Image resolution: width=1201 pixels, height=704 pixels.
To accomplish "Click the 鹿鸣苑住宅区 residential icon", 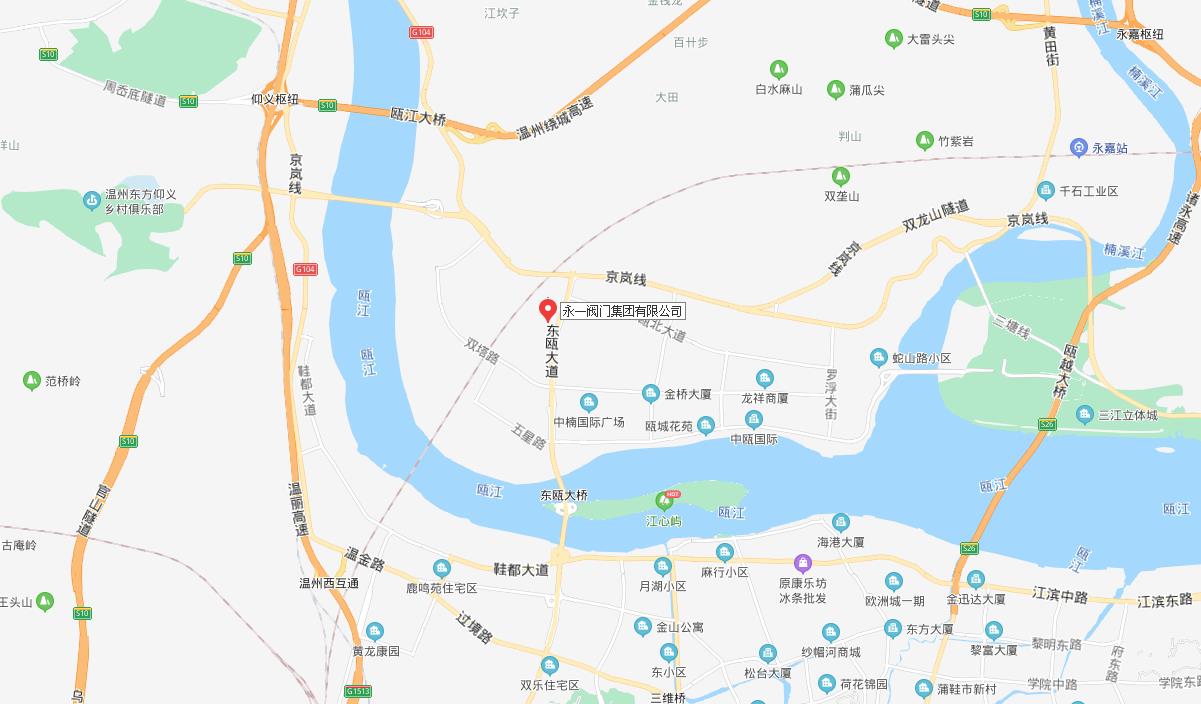I will (x=441, y=568).
